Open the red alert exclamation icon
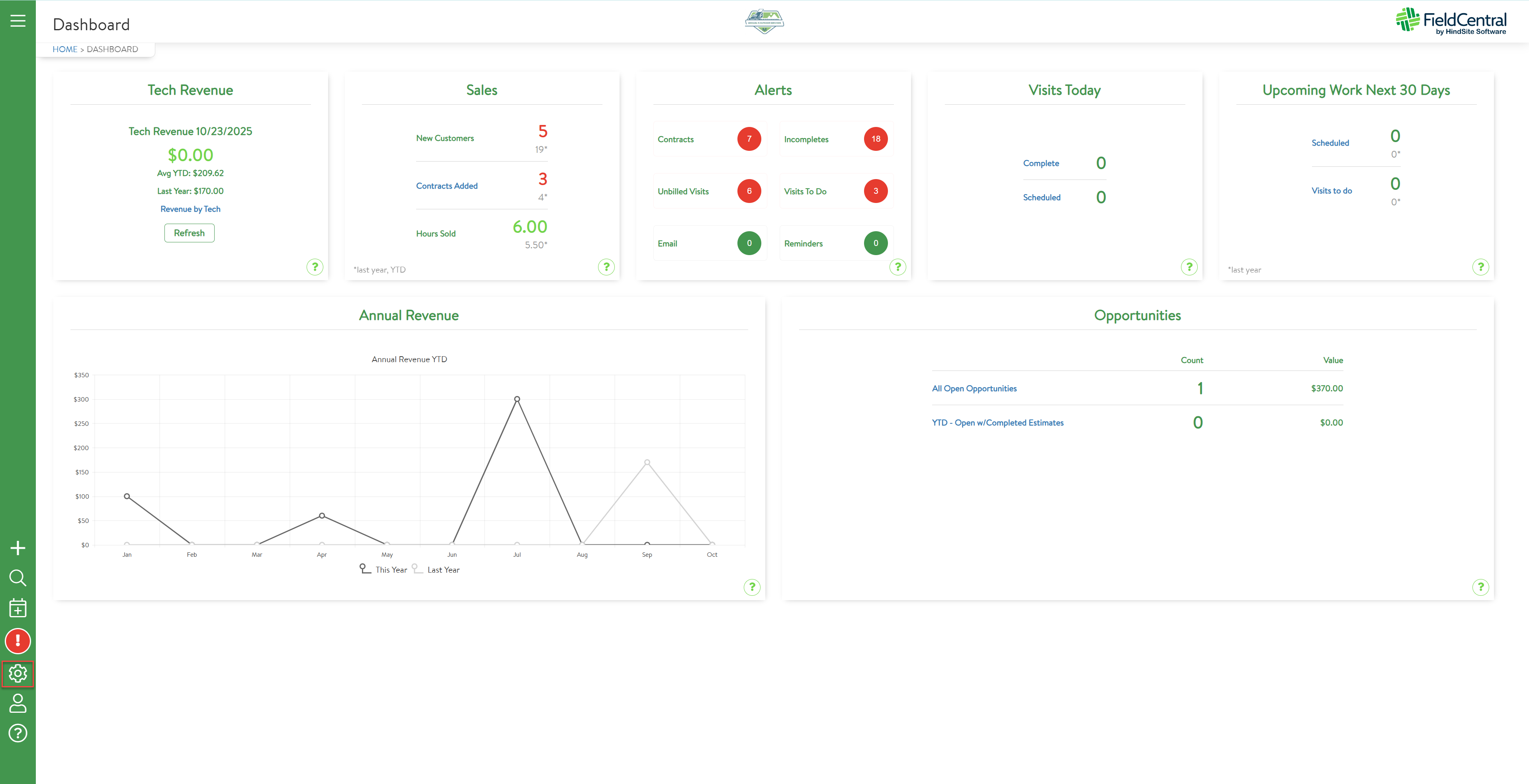The width and height of the screenshot is (1529, 784). click(x=18, y=641)
